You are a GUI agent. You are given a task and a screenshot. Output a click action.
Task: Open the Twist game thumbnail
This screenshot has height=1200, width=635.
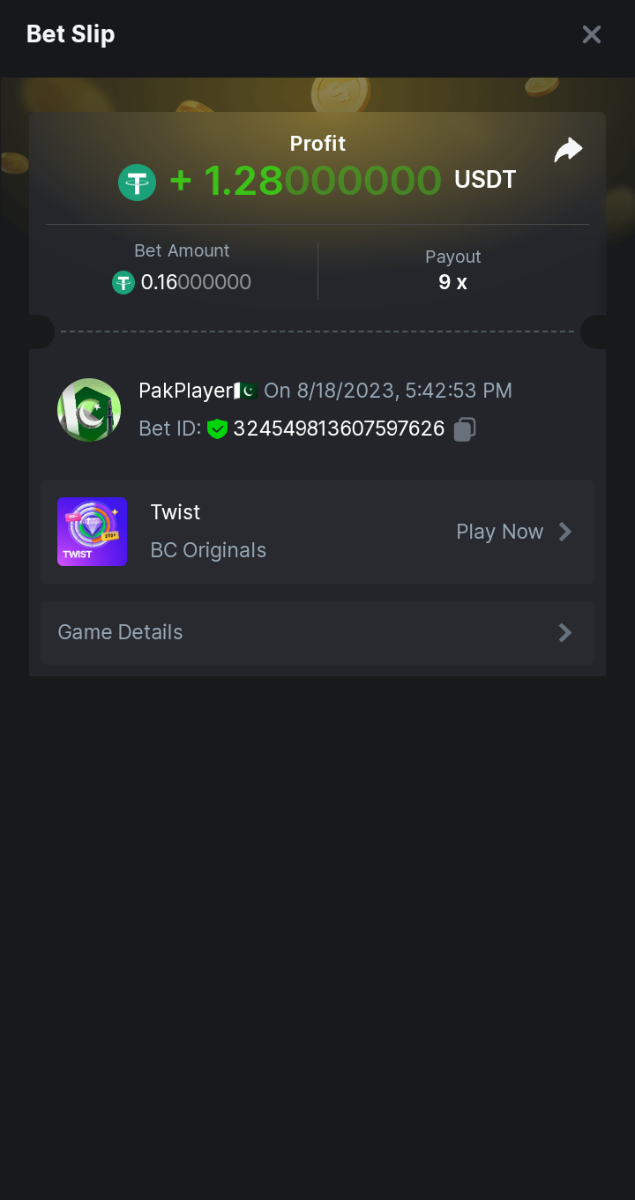point(92,532)
